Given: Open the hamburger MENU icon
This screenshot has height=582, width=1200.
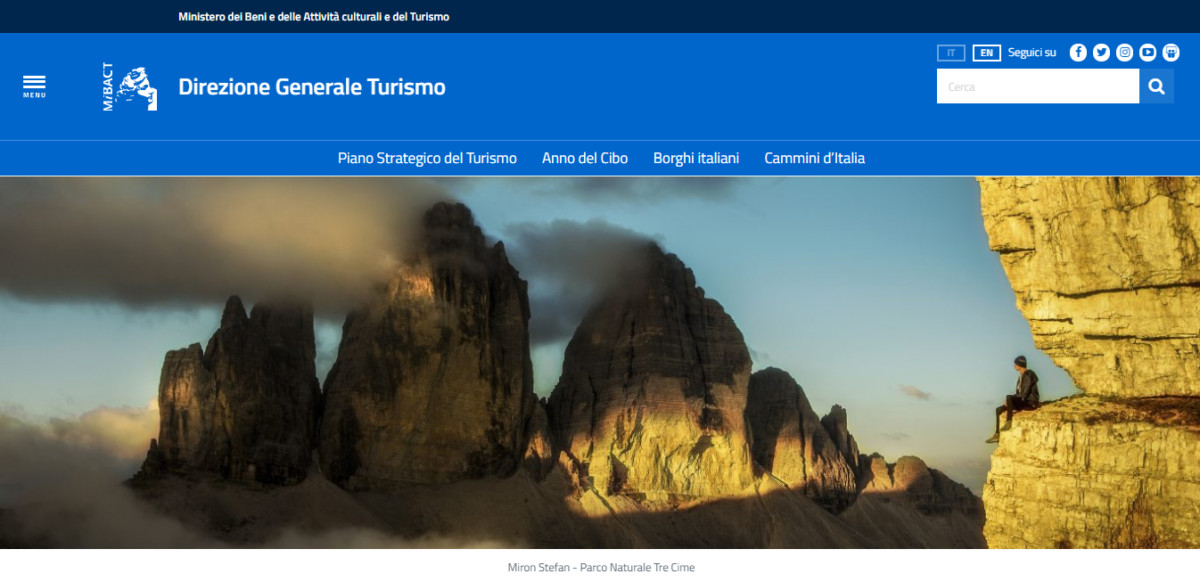Looking at the screenshot, I should pyautogui.click(x=34, y=86).
